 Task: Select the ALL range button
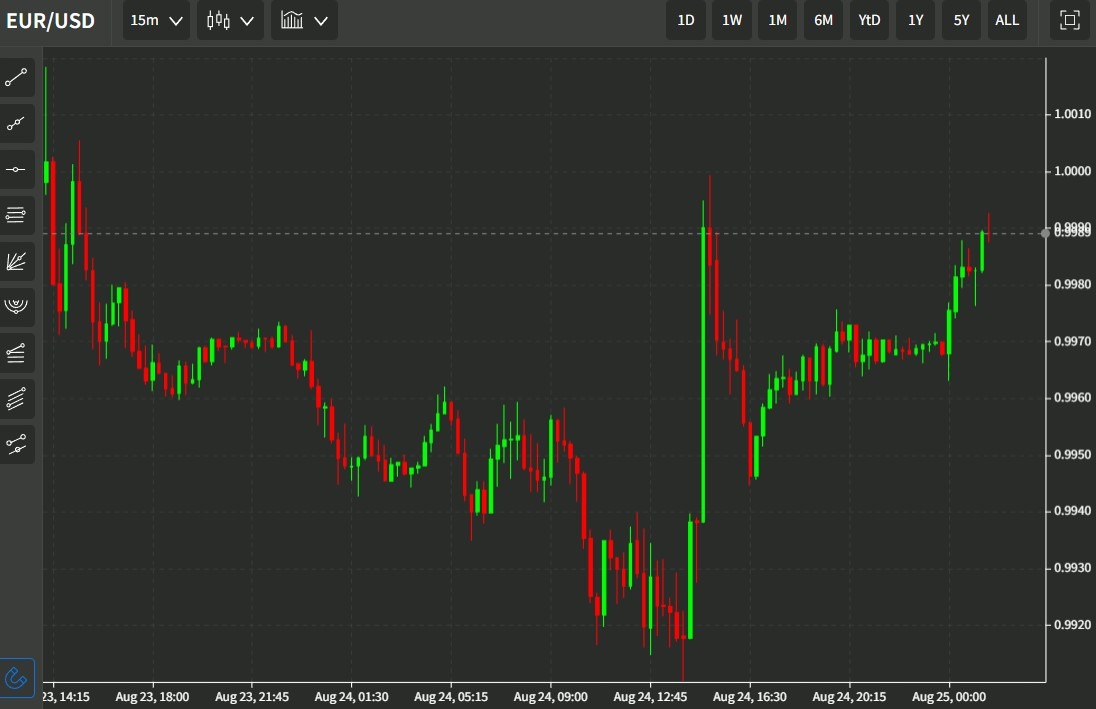click(1006, 20)
